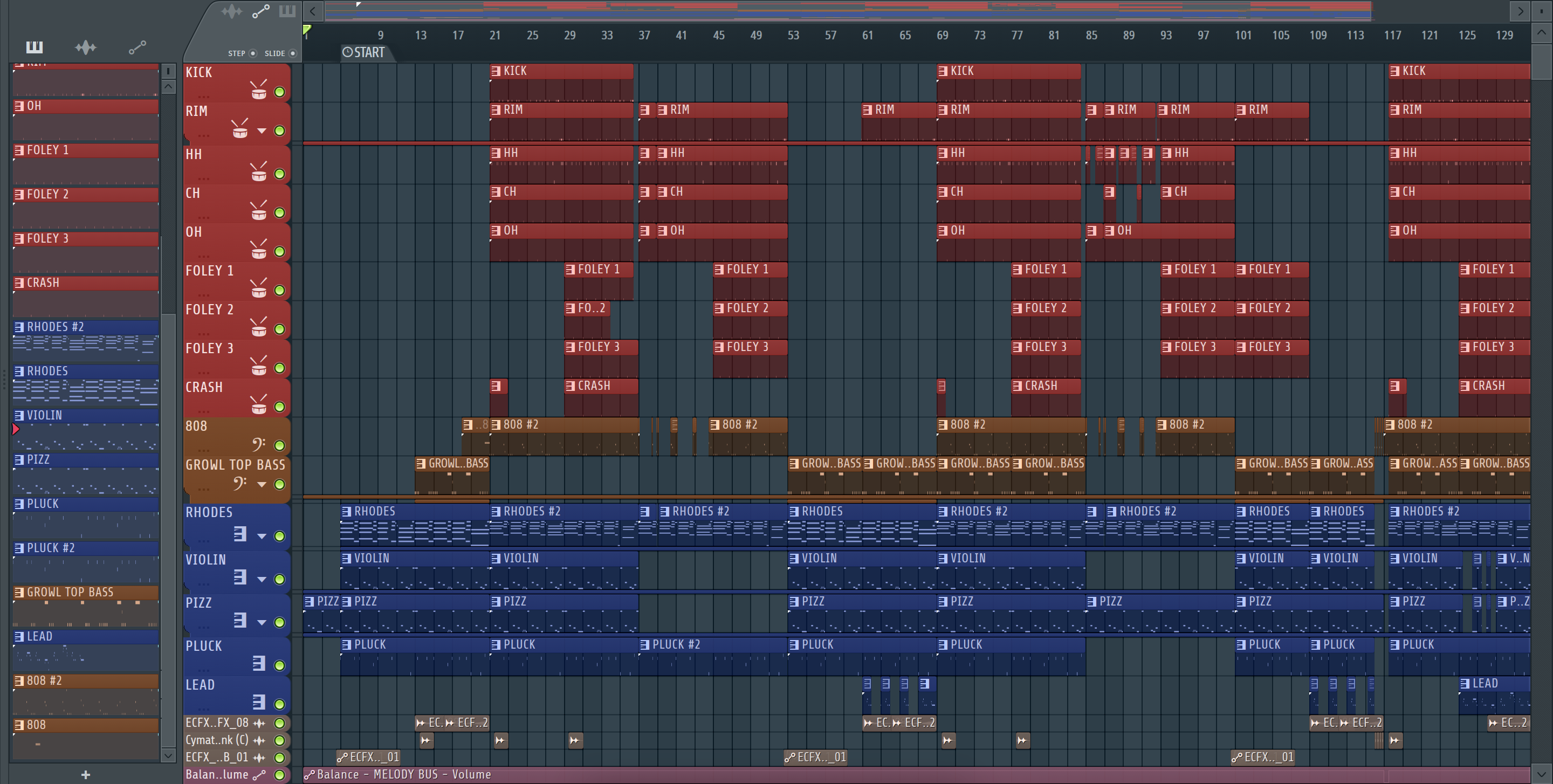Click the automation icon on Balan..lume track
Screen dimensions: 1553x784
259,775
